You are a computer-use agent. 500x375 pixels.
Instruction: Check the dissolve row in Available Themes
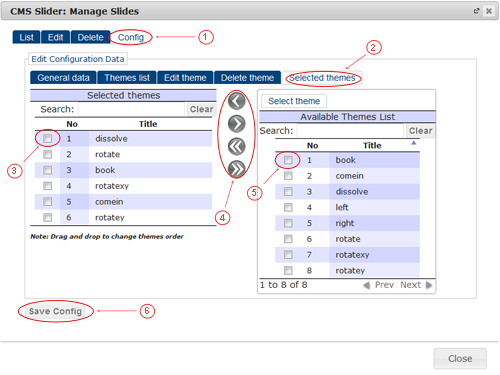point(288,192)
